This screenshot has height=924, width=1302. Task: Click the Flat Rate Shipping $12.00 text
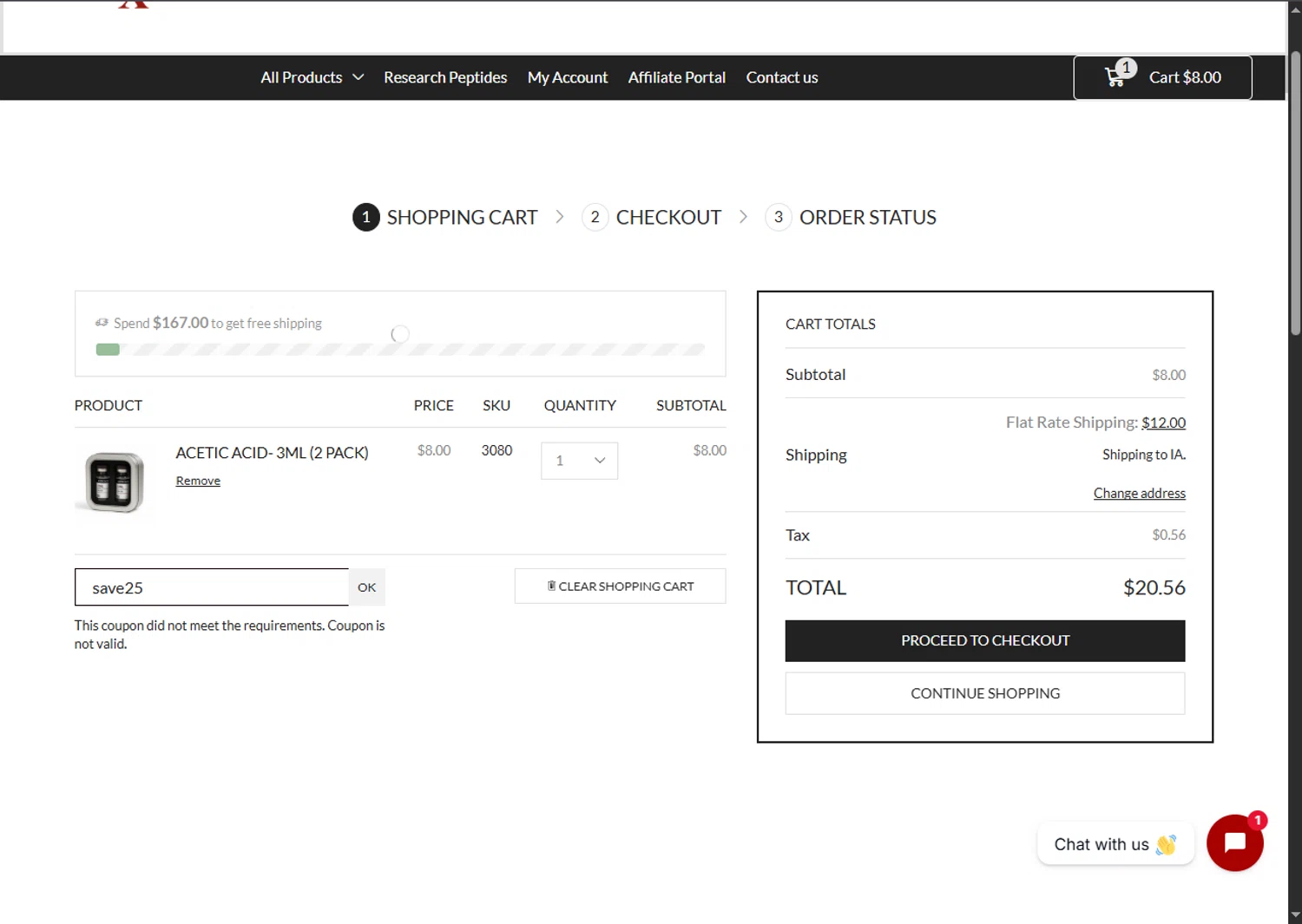1095,423
